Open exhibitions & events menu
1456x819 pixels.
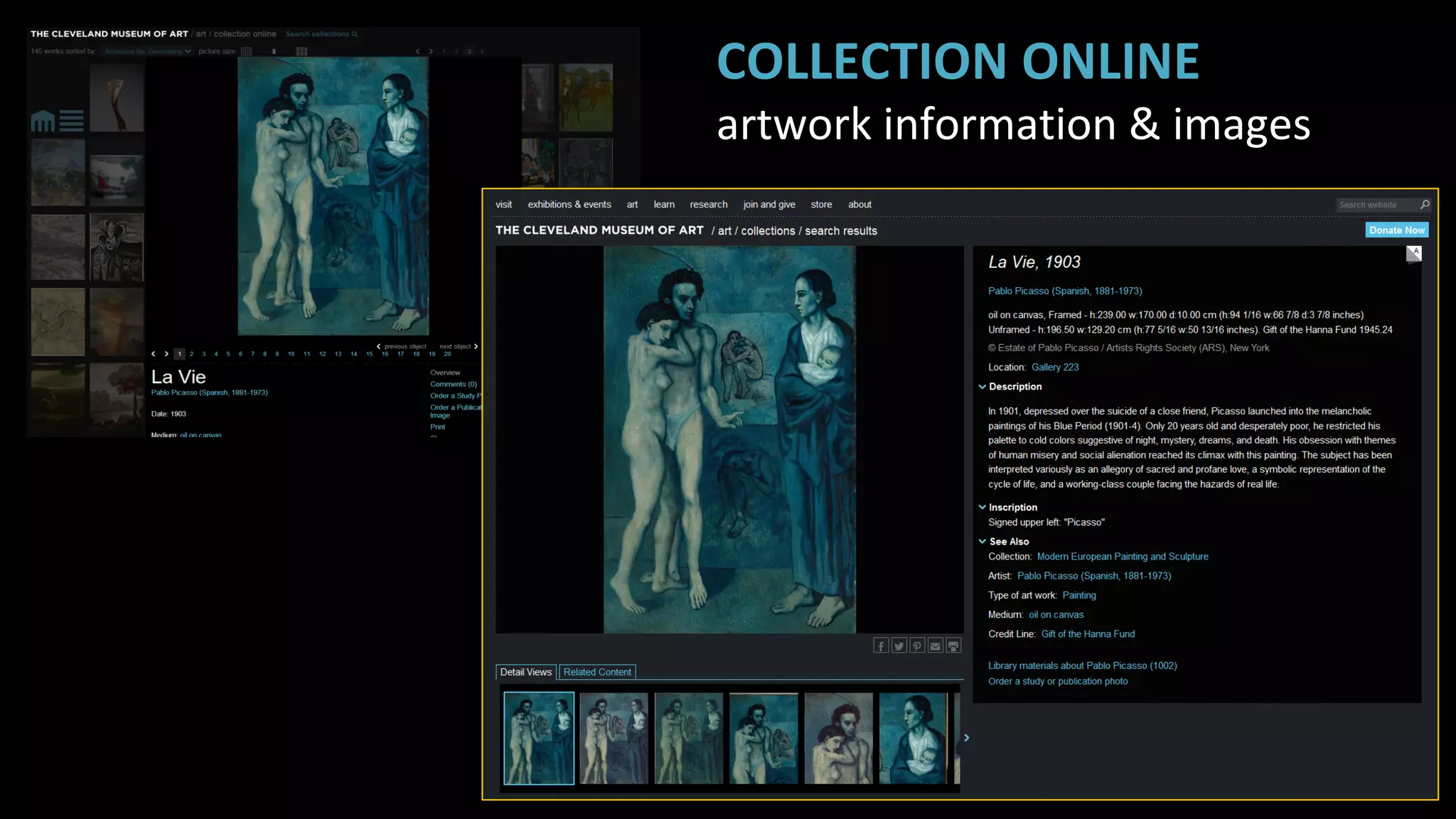(x=569, y=205)
